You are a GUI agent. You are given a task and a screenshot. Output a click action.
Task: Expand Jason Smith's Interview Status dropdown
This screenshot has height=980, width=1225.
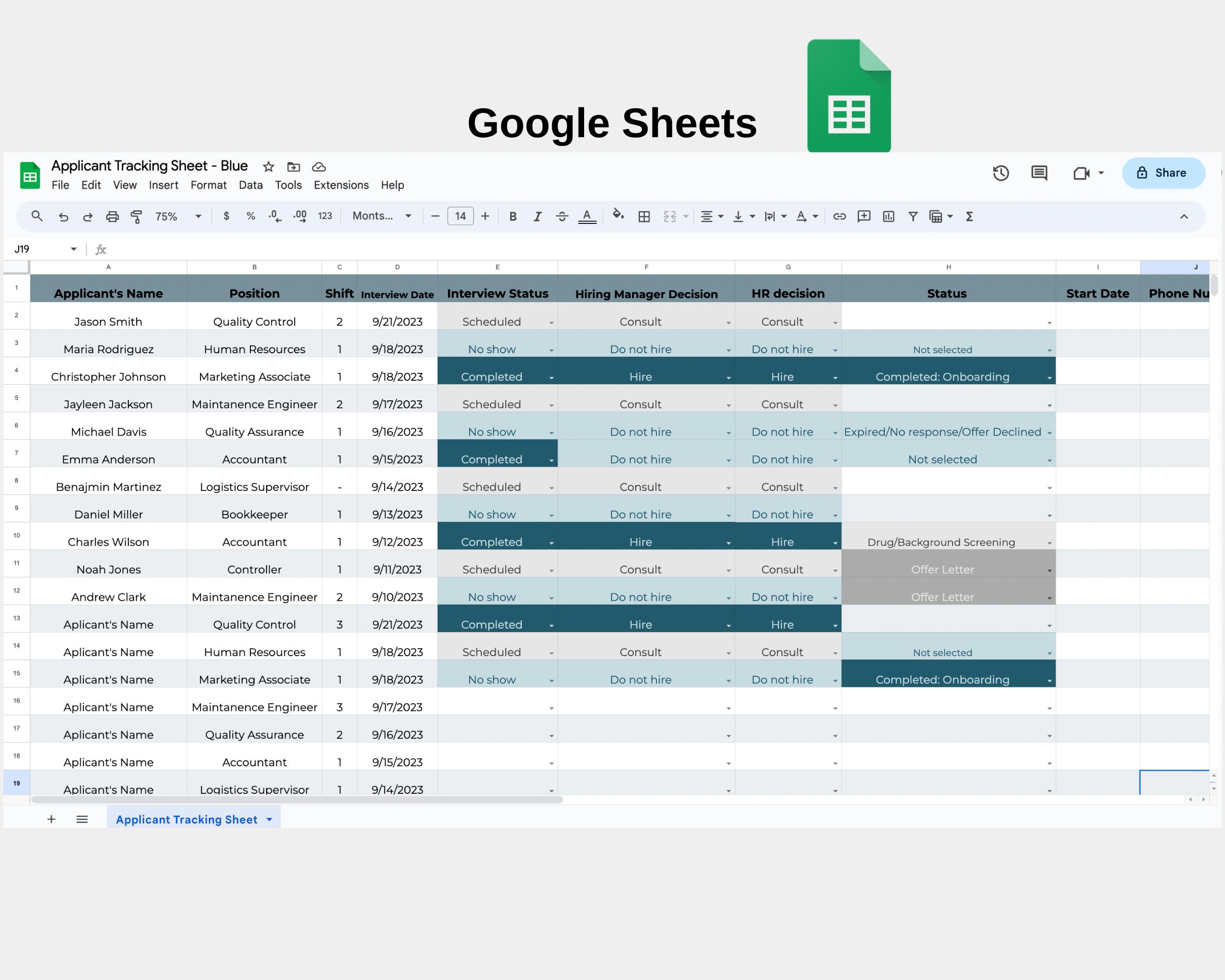click(551, 323)
